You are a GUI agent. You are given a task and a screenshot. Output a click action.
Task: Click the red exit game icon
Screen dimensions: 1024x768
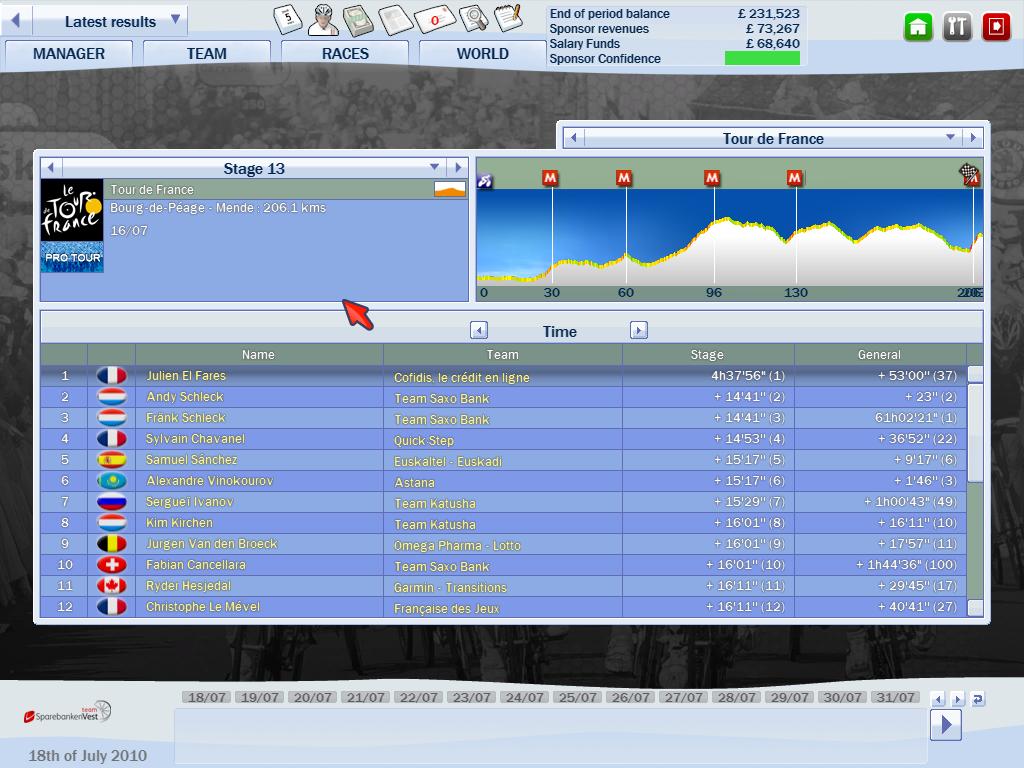(996, 27)
